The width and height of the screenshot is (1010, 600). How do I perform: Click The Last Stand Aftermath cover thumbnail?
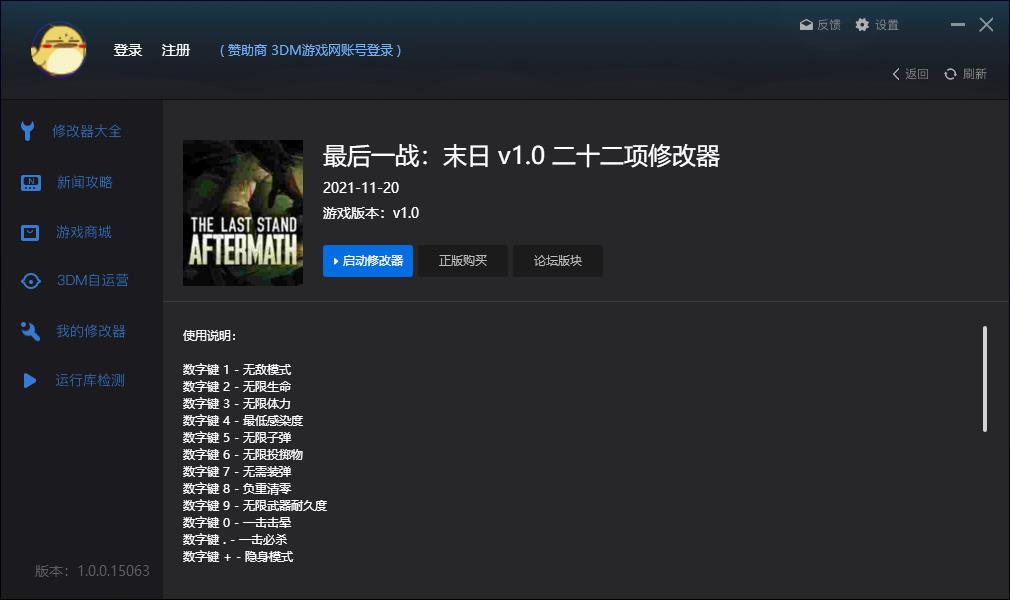pos(243,213)
